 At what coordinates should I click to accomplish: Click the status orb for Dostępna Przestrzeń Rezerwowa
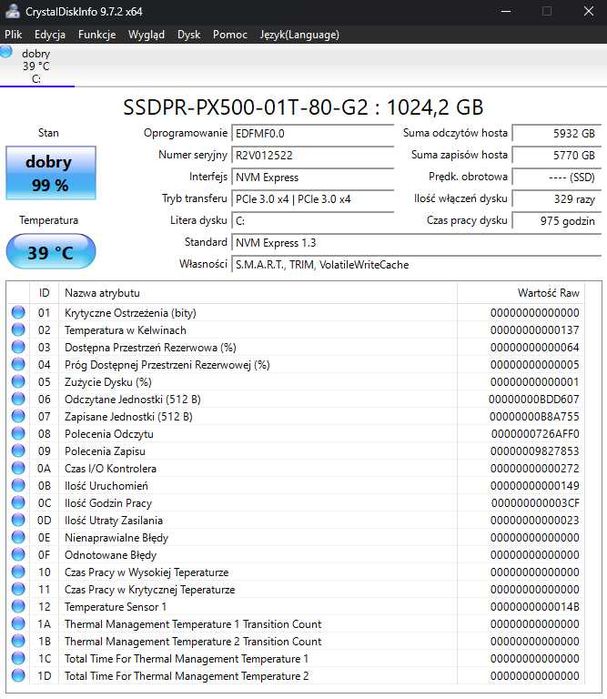(18, 347)
